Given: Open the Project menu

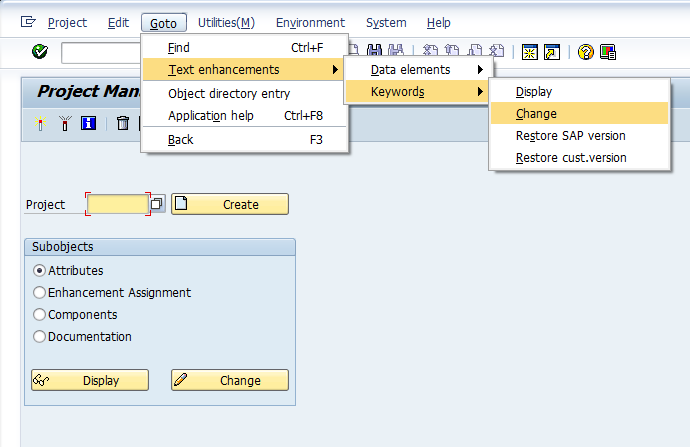Looking at the screenshot, I should [x=67, y=22].
